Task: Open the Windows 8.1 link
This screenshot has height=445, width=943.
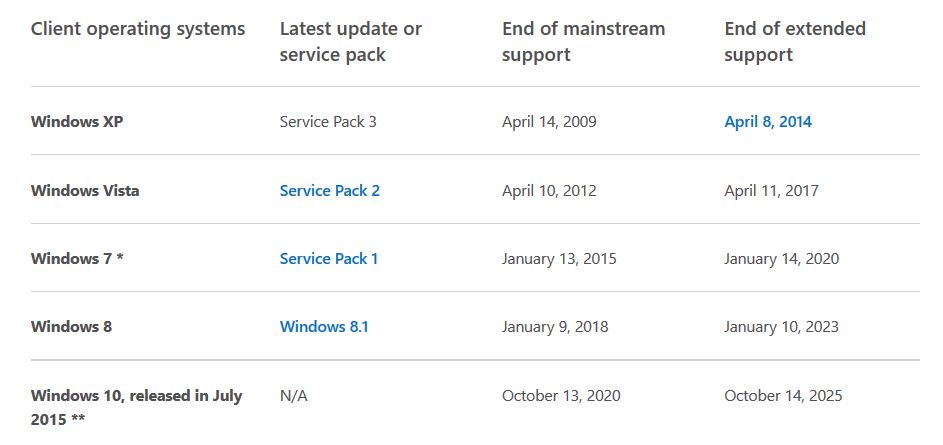Action: 324,327
